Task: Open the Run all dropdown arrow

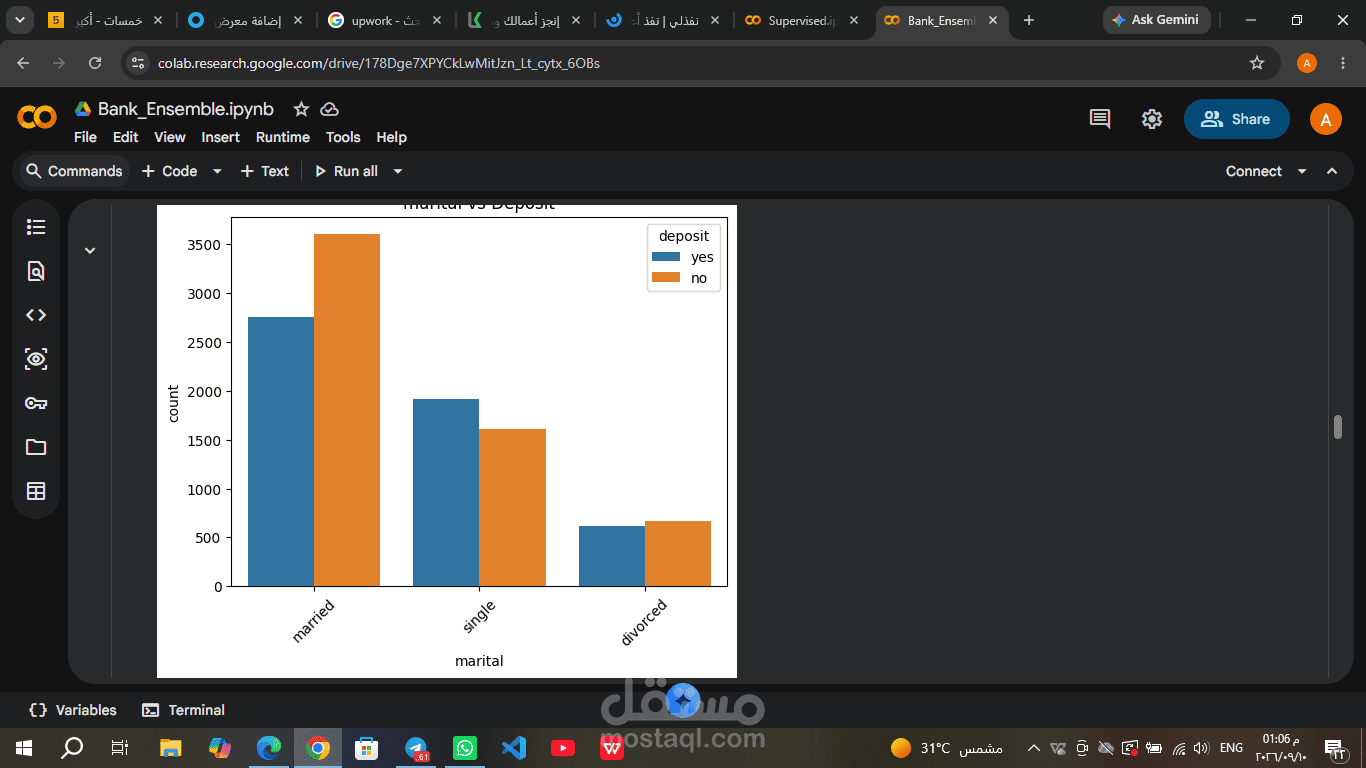Action: (x=397, y=171)
